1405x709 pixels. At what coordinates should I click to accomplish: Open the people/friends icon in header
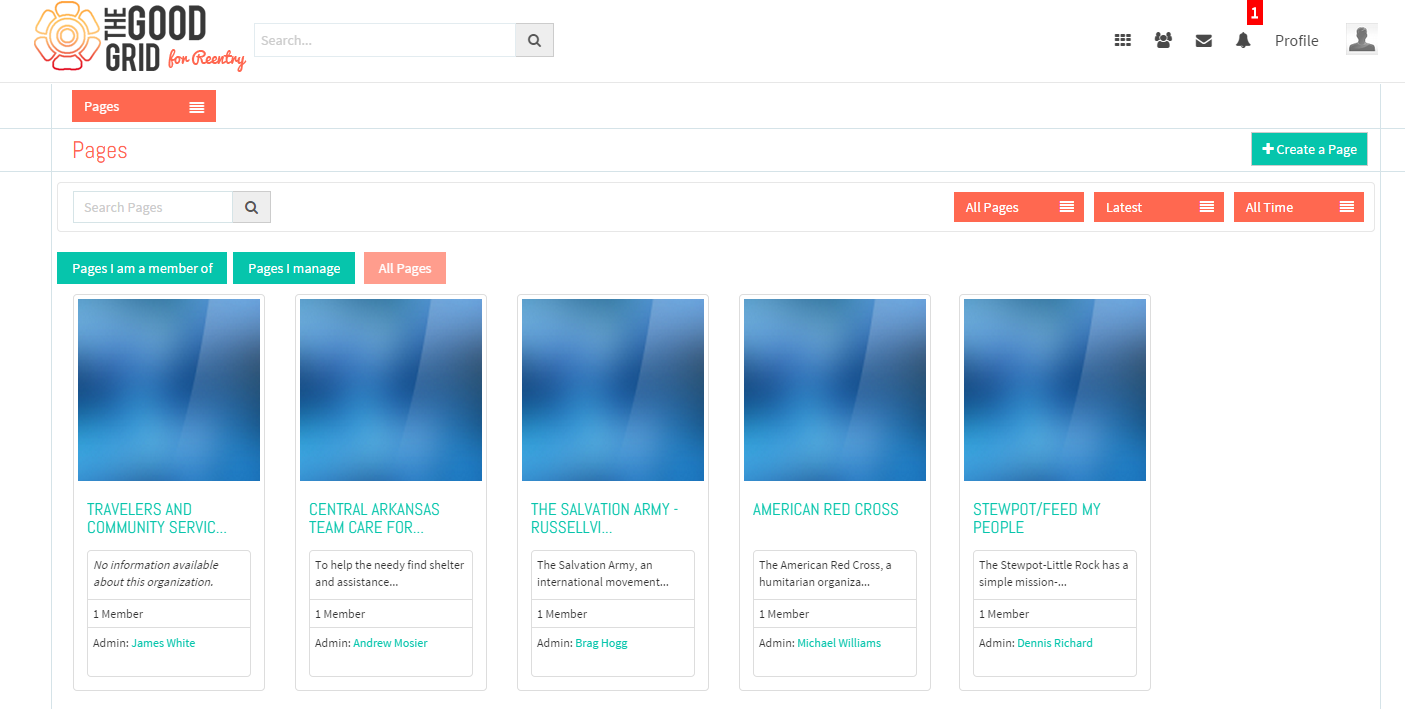click(x=1163, y=41)
